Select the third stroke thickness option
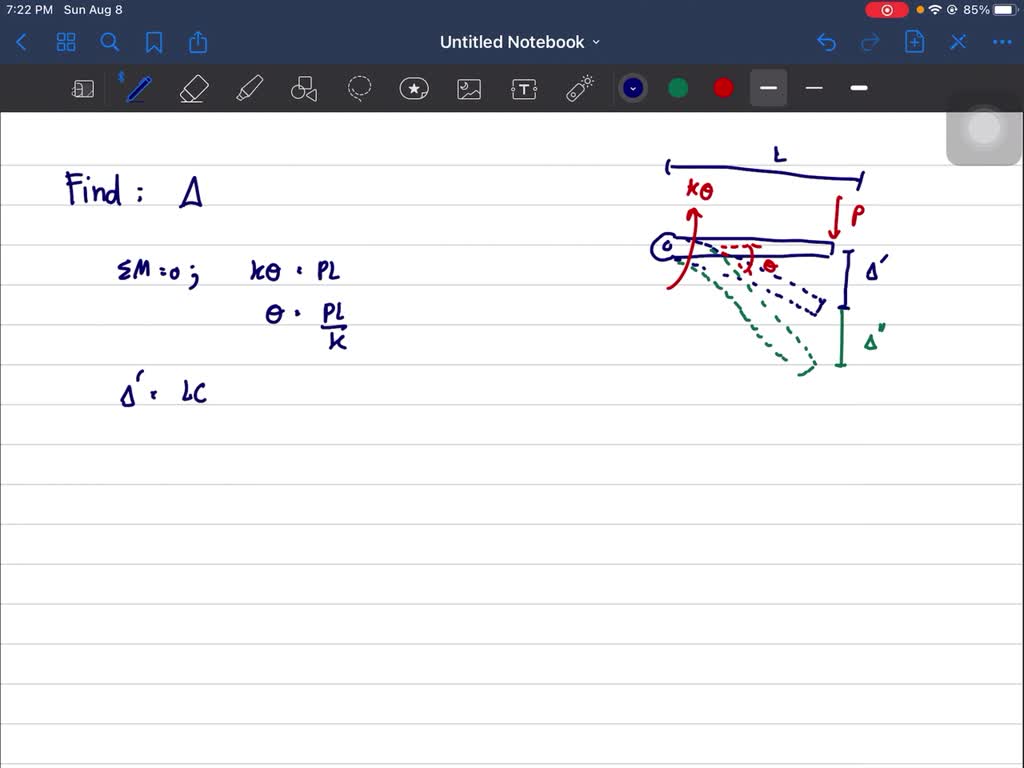The image size is (1024, 768). pos(859,88)
